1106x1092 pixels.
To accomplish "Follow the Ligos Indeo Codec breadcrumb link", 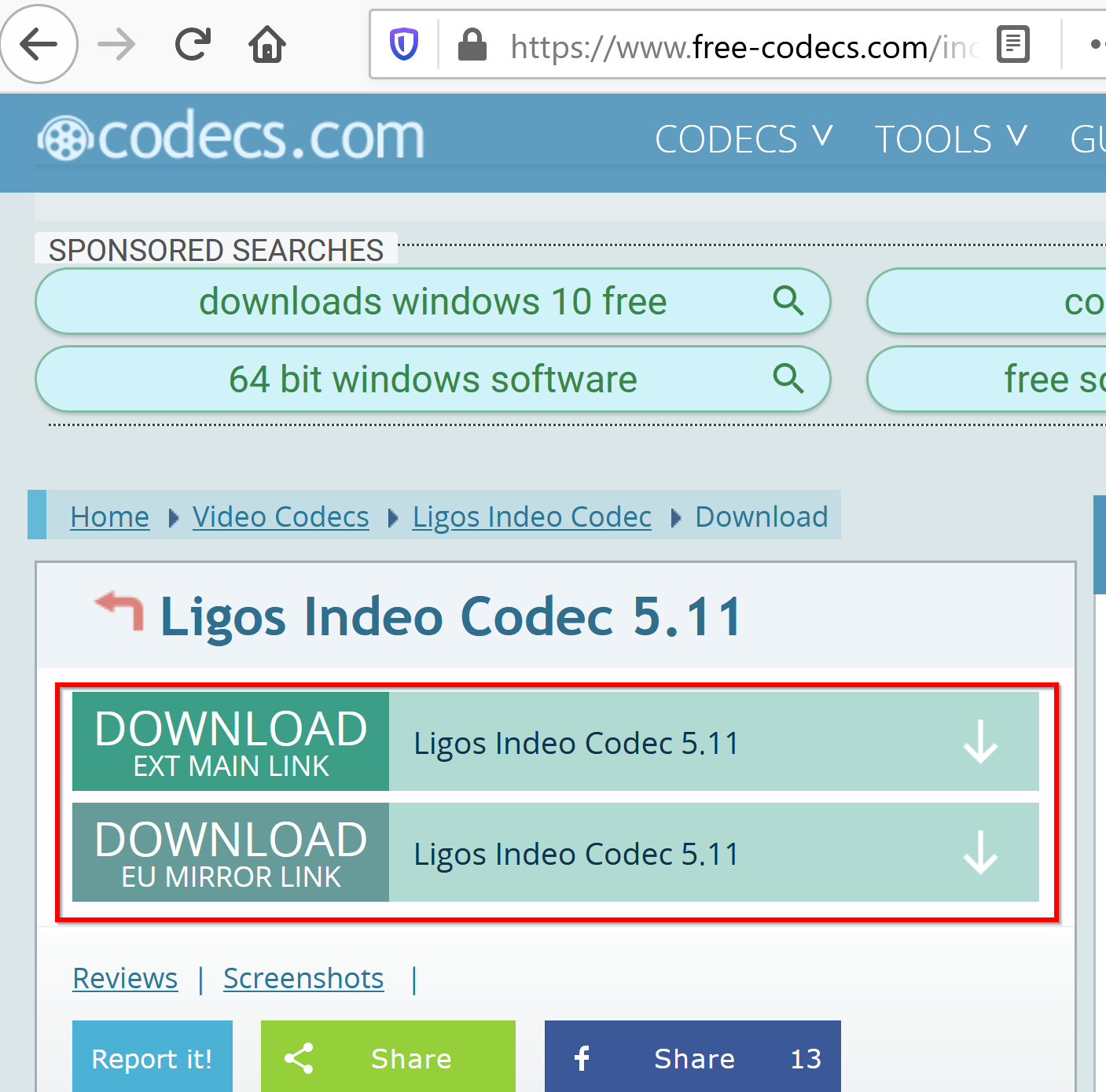I will click(x=532, y=517).
